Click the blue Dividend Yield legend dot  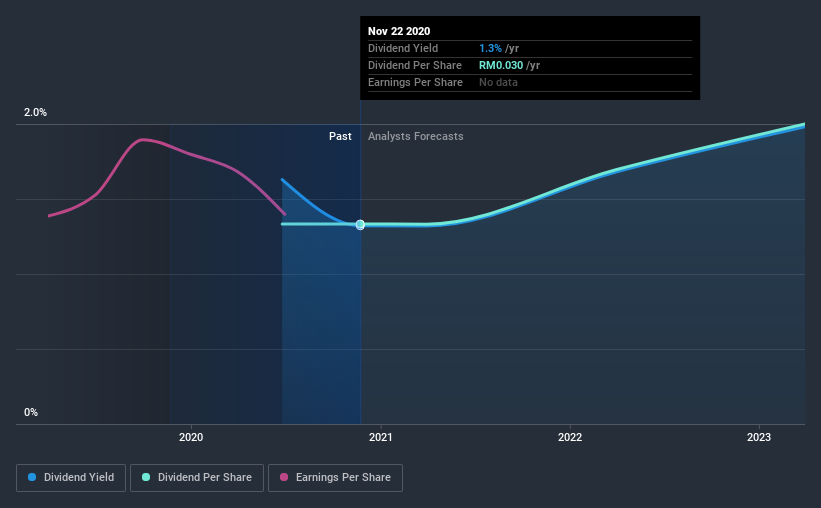(x=32, y=477)
